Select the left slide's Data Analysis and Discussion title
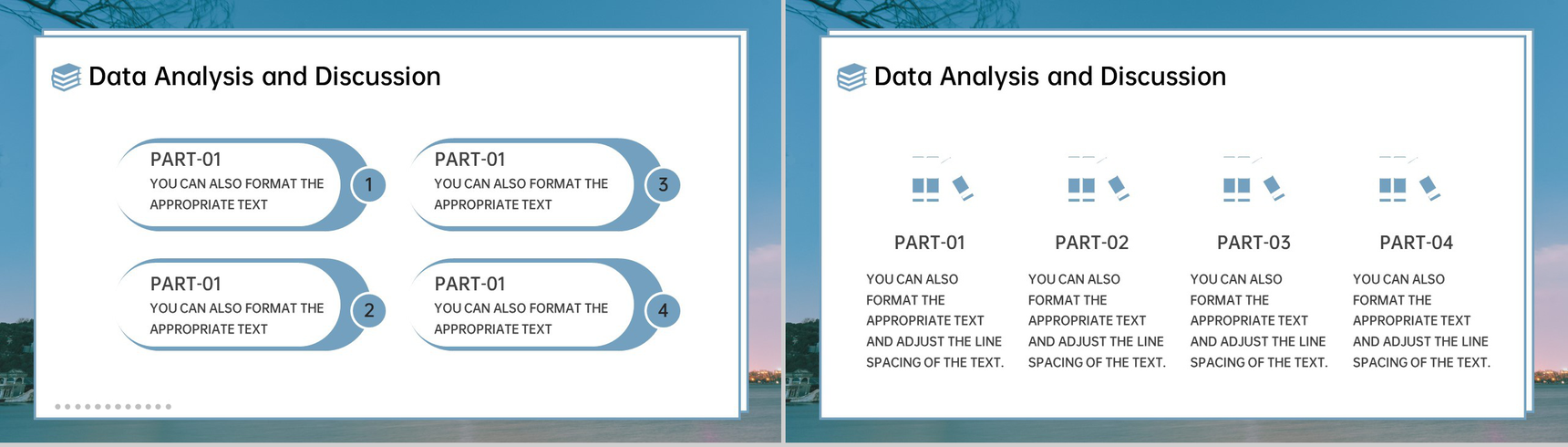Screen dimensions: 1568x447 (x=264, y=77)
